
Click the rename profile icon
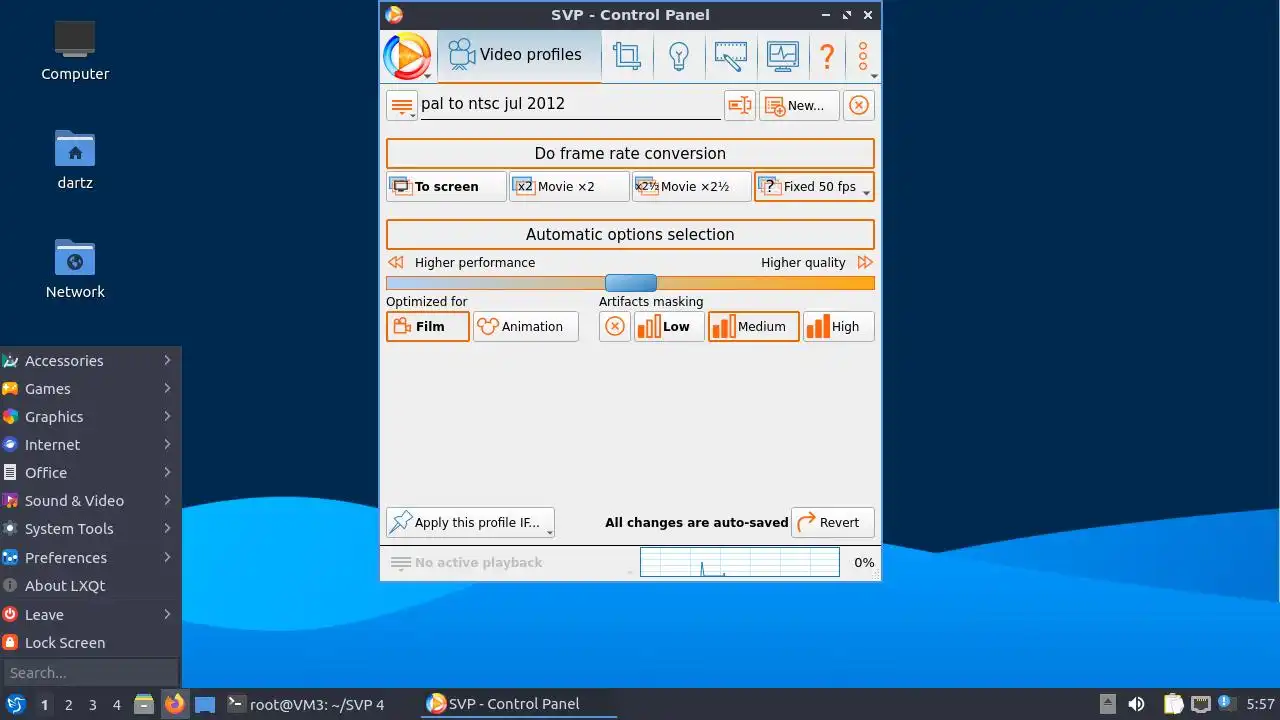(x=740, y=105)
